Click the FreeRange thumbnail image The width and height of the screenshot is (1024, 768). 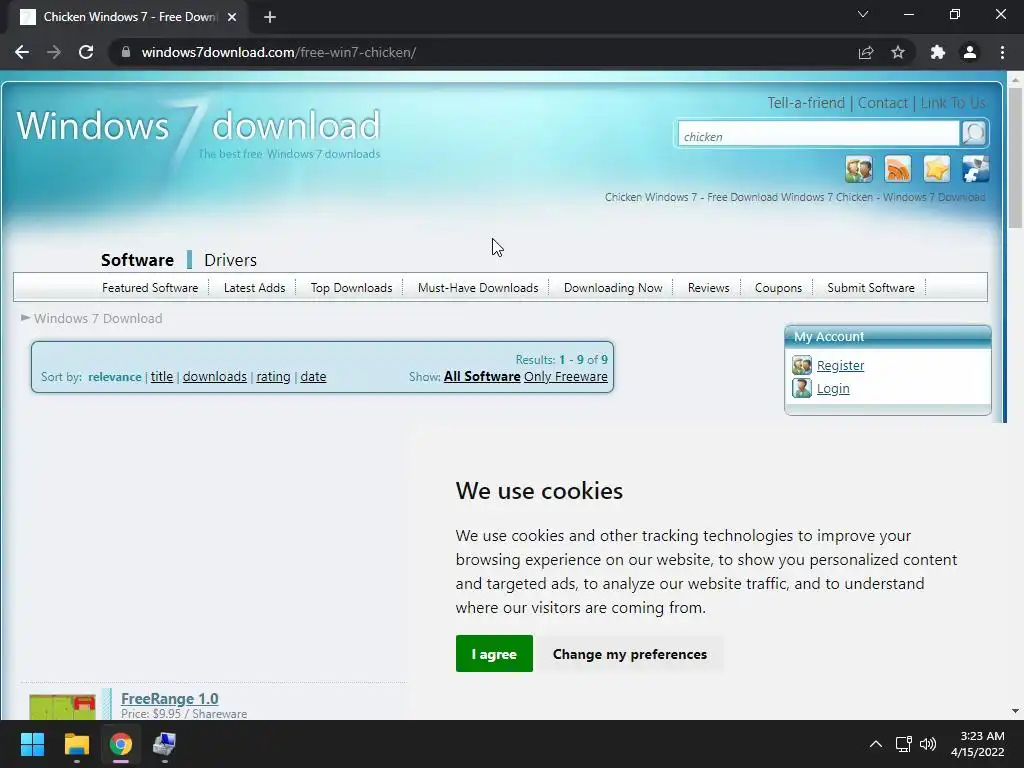coord(62,707)
